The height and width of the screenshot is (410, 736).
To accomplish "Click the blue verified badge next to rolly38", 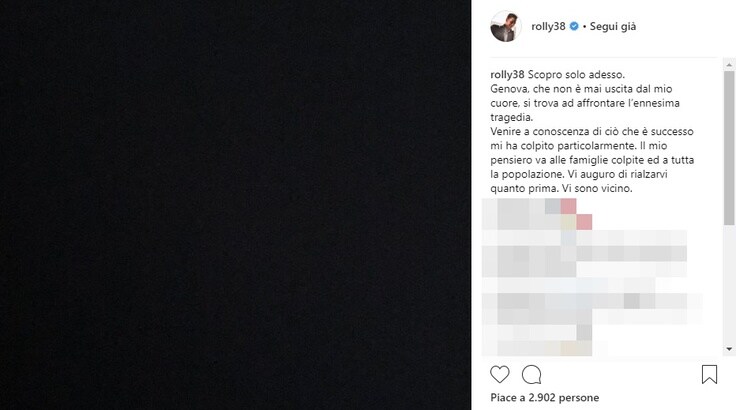I will pyautogui.click(x=574, y=26).
